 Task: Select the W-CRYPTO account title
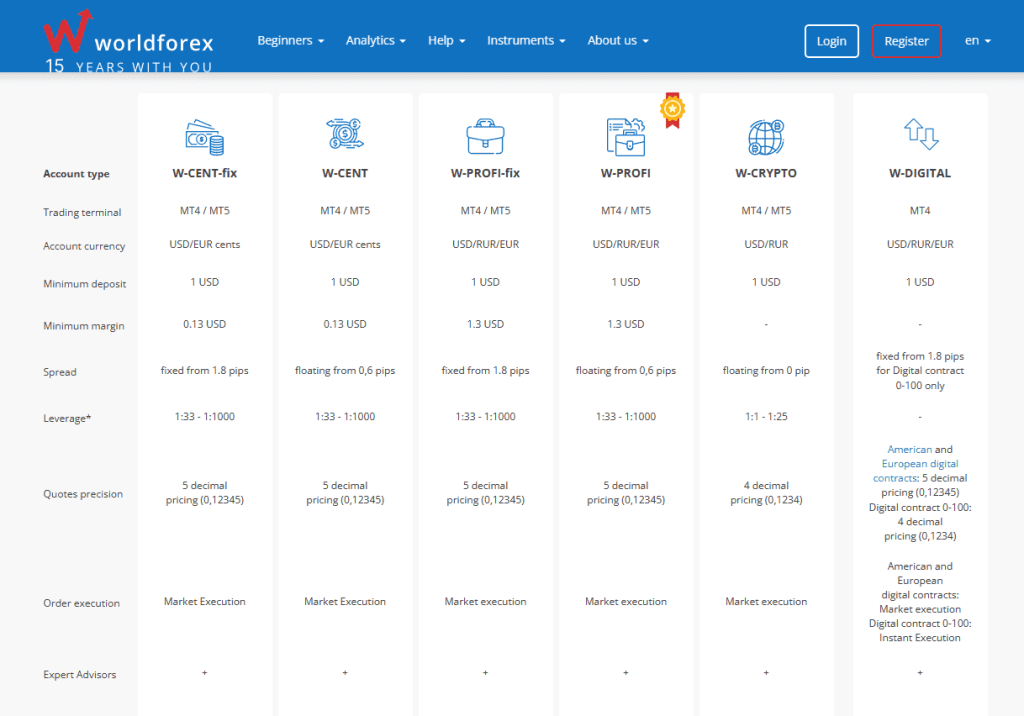(x=766, y=173)
